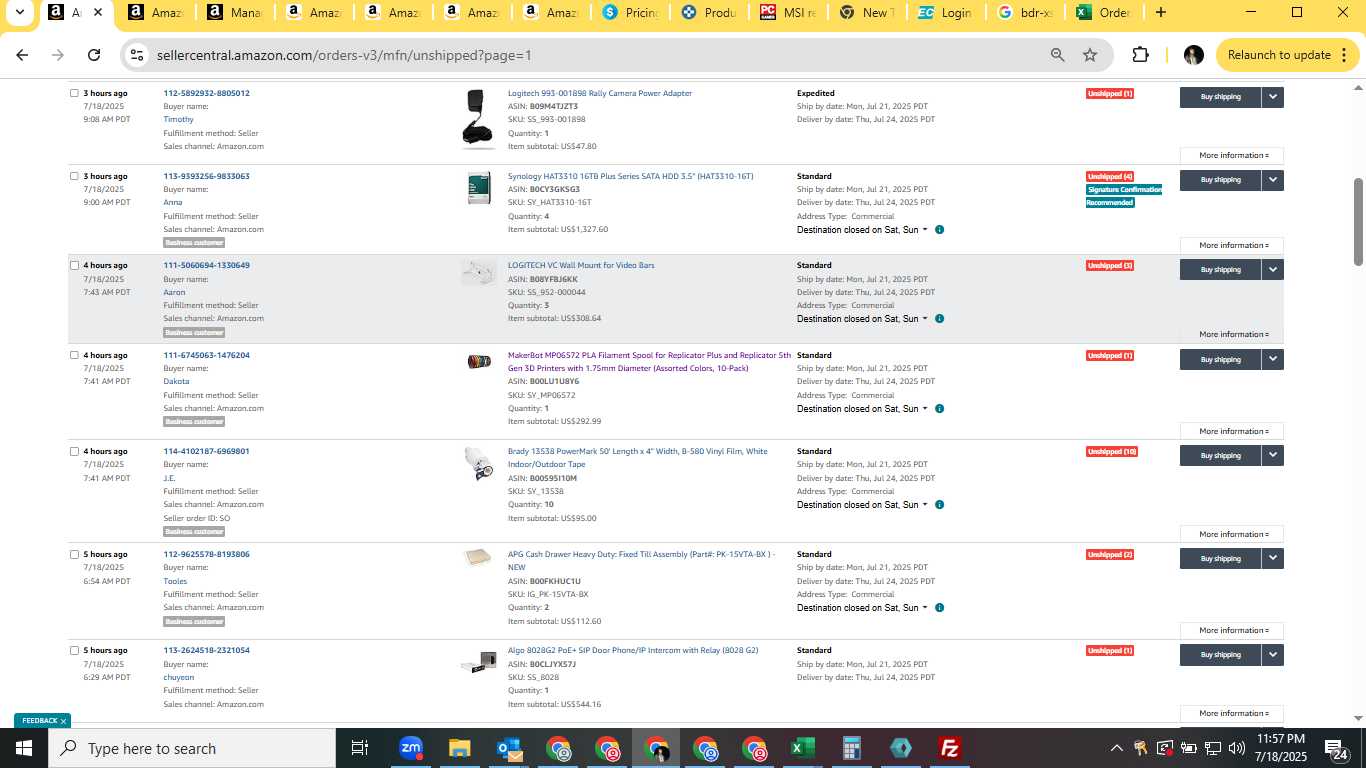
Task: Click the page vertical scrollbar thumb
Action: [1358, 222]
